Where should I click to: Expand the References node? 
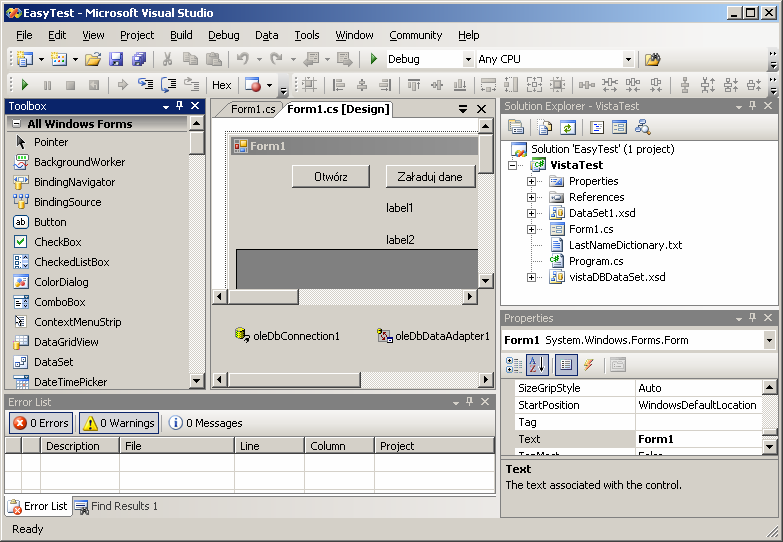(x=531, y=197)
